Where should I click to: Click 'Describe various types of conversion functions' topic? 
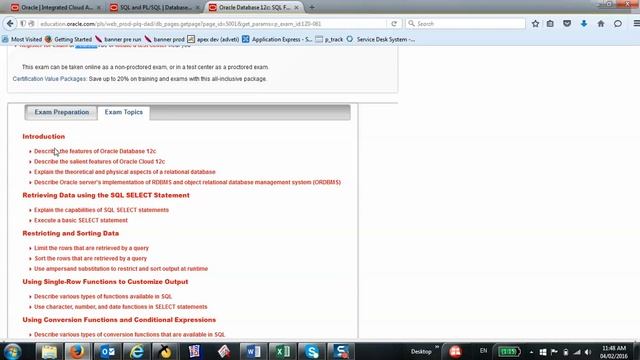point(130,334)
